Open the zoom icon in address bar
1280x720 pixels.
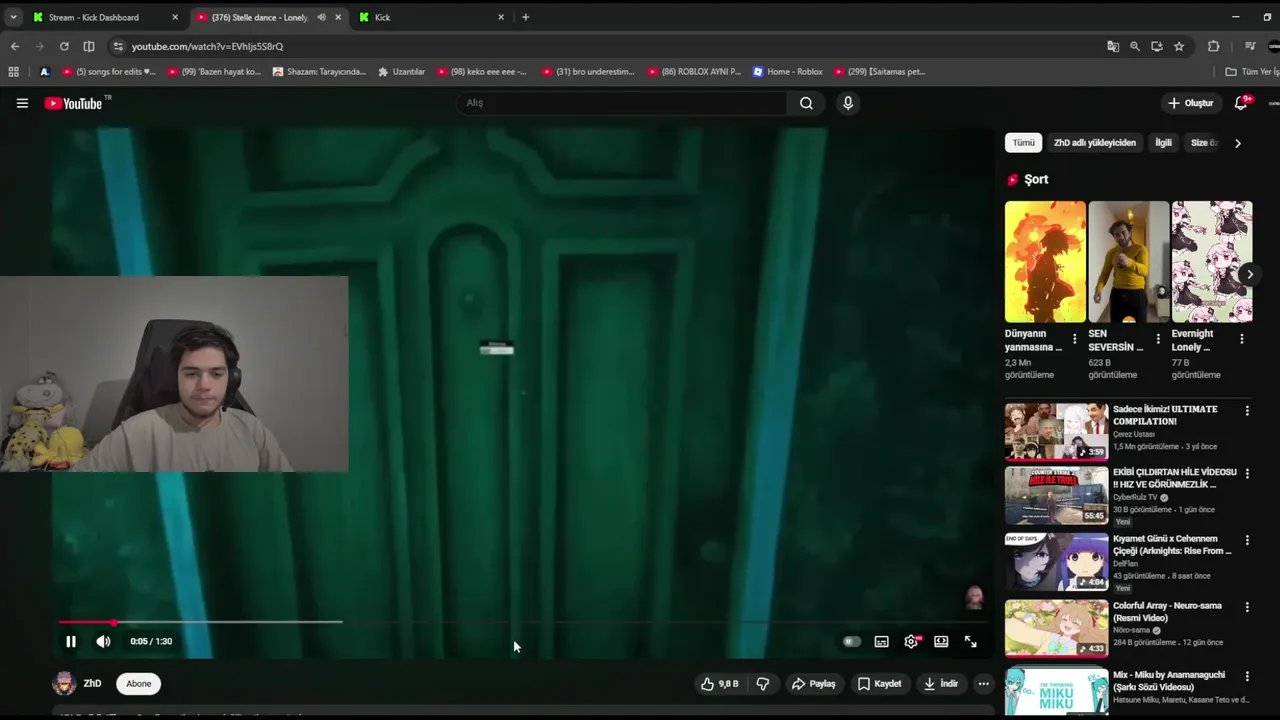1134,46
